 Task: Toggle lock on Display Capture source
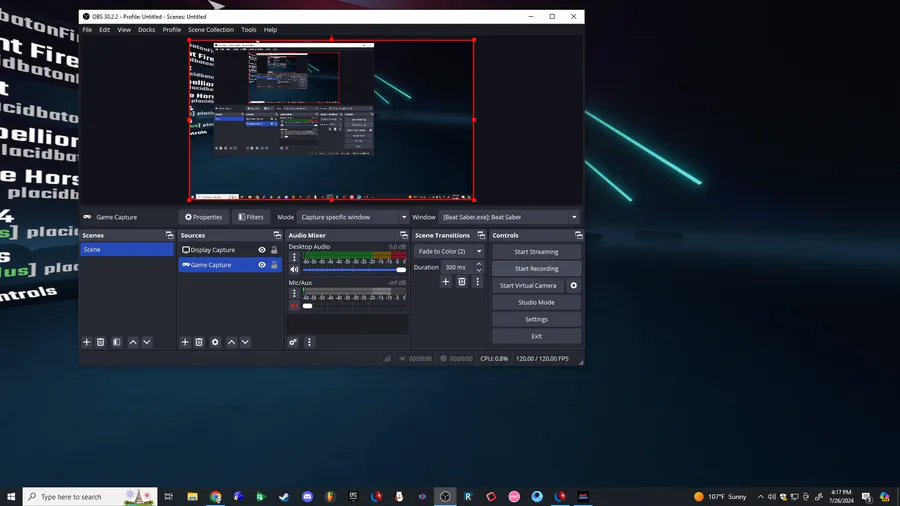click(274, 250)
